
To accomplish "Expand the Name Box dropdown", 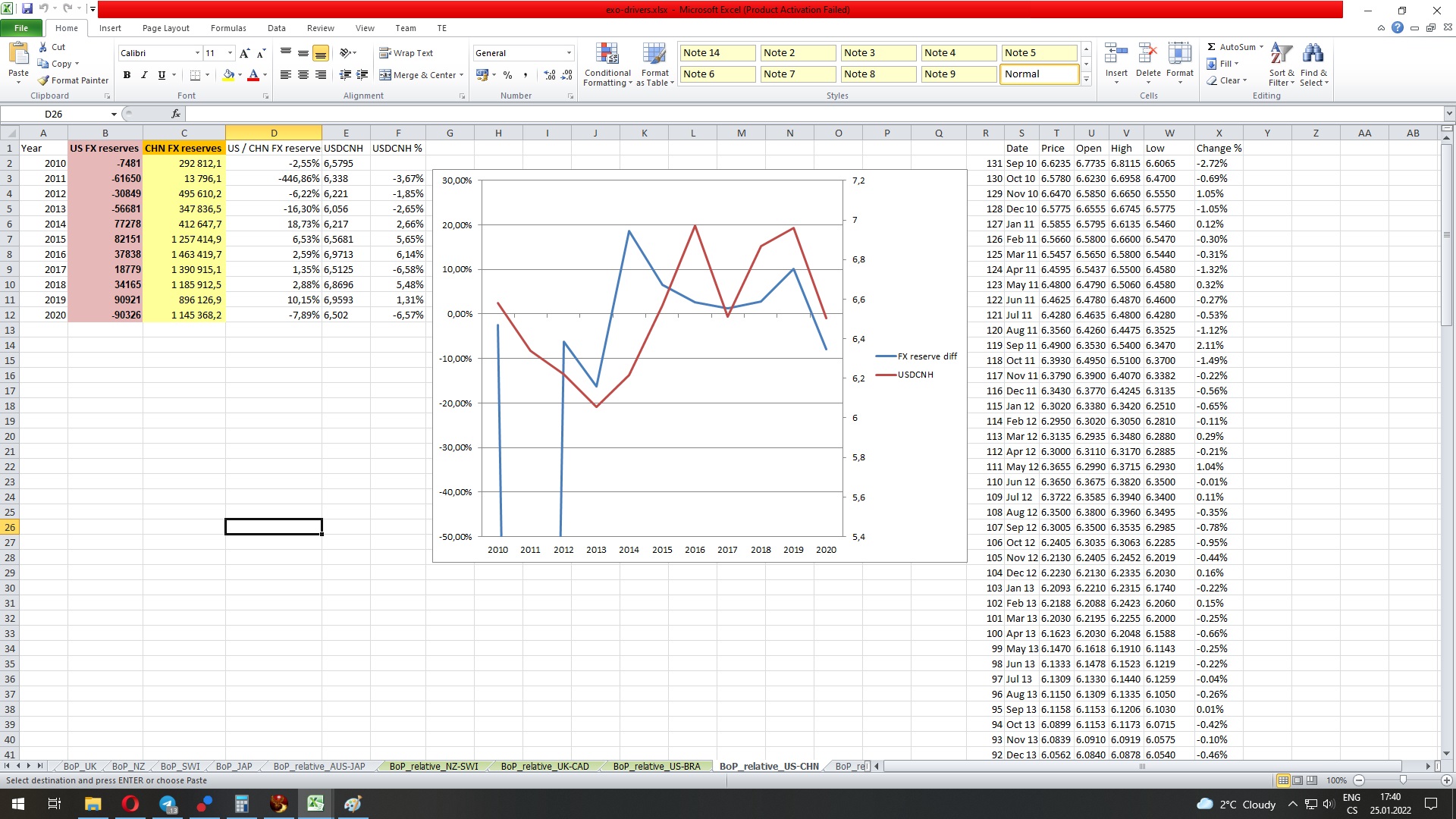I will (x=114, y=114).
